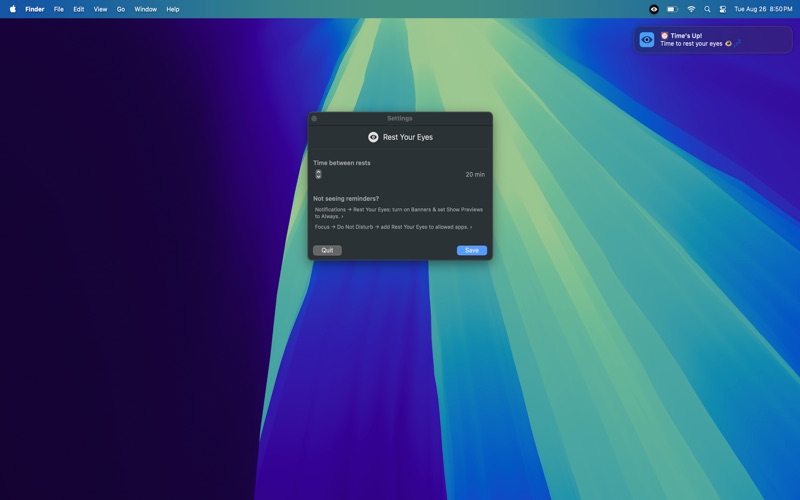800x500 pixels.
Task: Open Spotlight search magnifier icon
Action: point(707,9)
